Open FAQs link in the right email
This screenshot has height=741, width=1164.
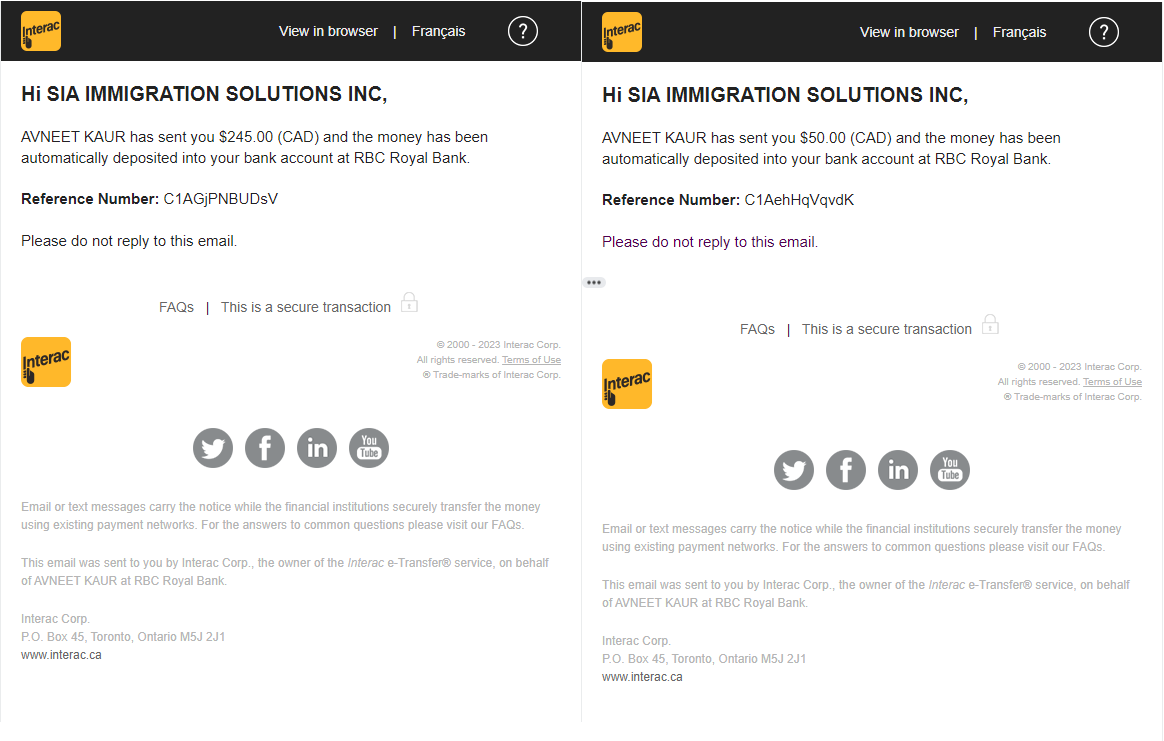click(757, 329)
